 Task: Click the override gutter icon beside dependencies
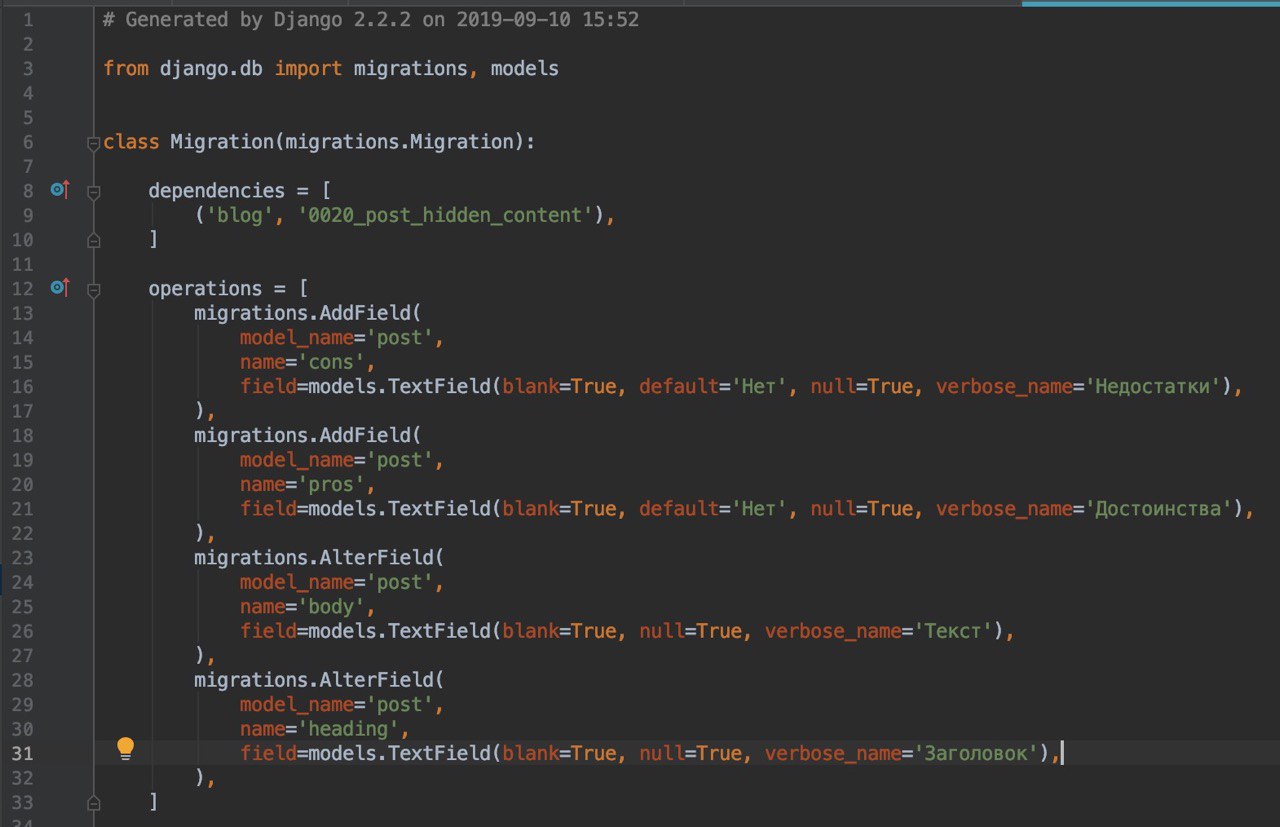(x=60, y=190)
